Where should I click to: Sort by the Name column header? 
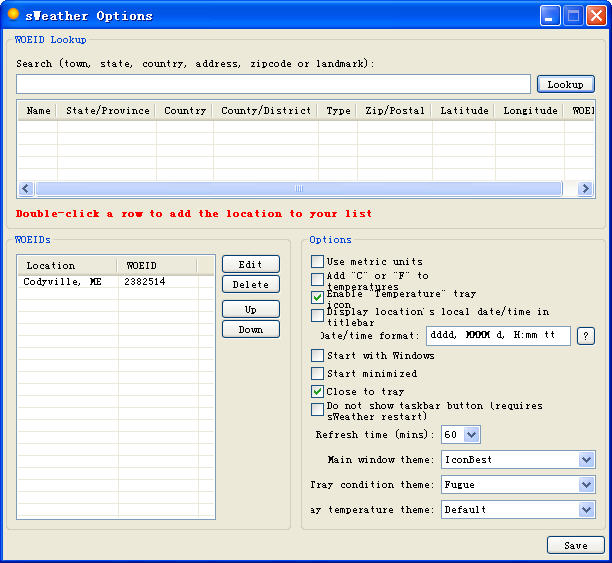(38, 111)
